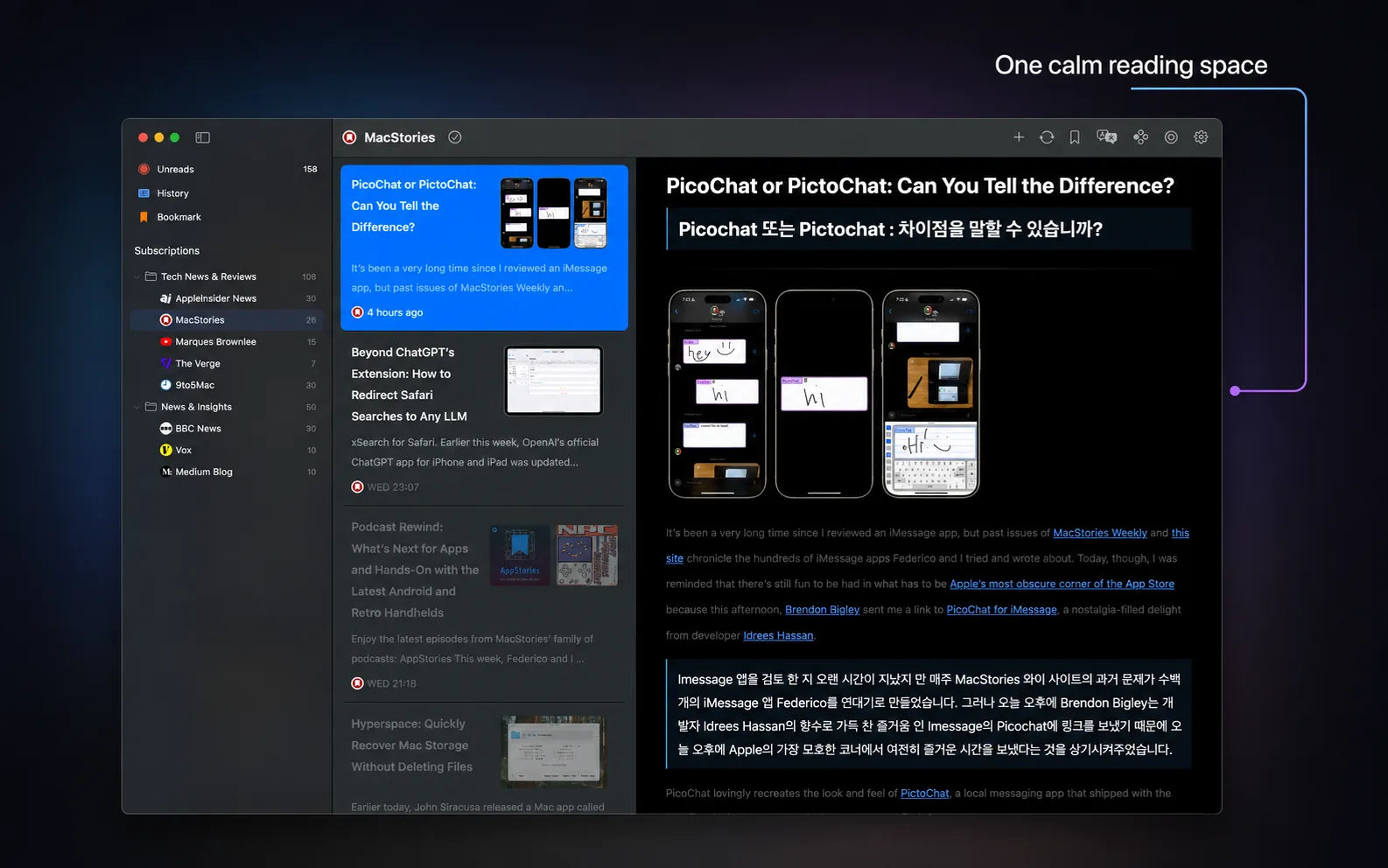Open the Beyond ChatGPT's Extension article
The image size is (1388, 868).
point(482,418)
